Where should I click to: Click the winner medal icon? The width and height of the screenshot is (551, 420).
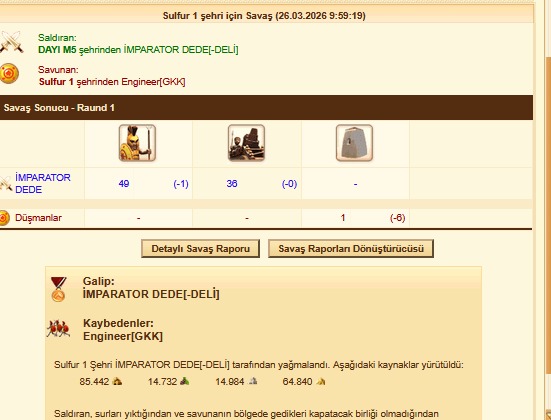(x=58, y=289)
